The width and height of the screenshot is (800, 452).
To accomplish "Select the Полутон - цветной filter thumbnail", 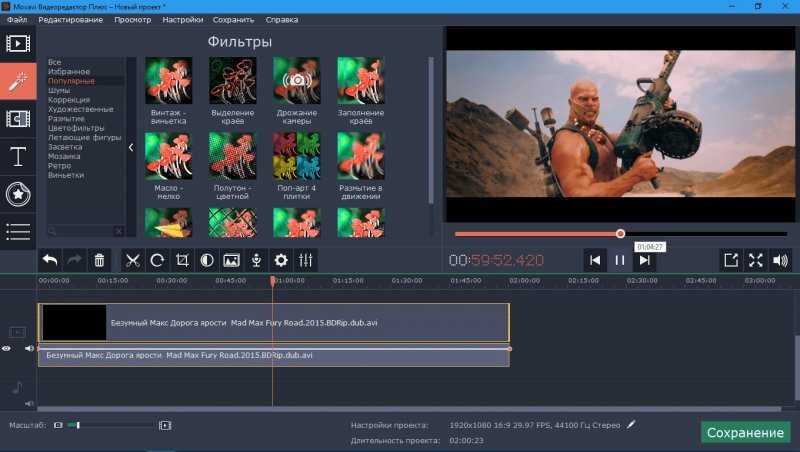I will click(233, 156).
